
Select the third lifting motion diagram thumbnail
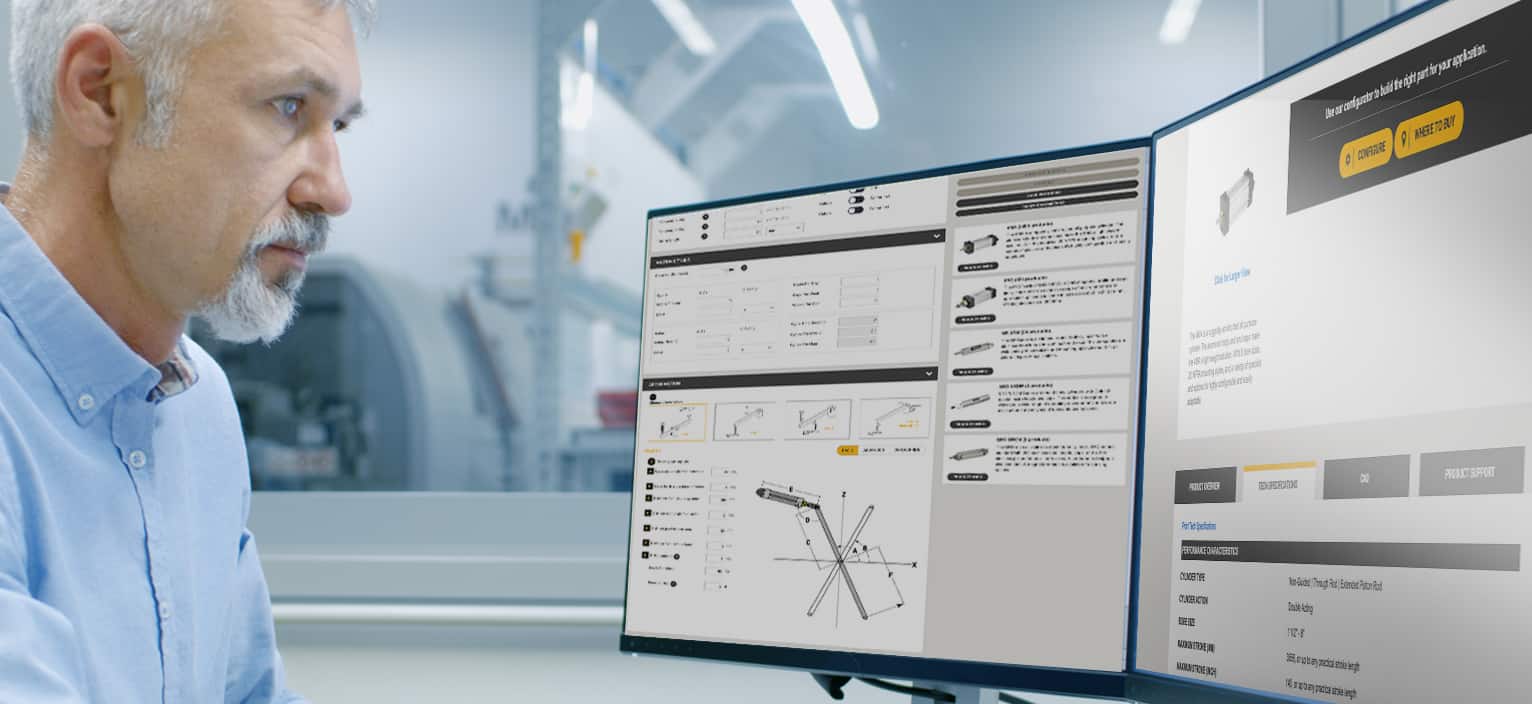(x=817, y=420)
